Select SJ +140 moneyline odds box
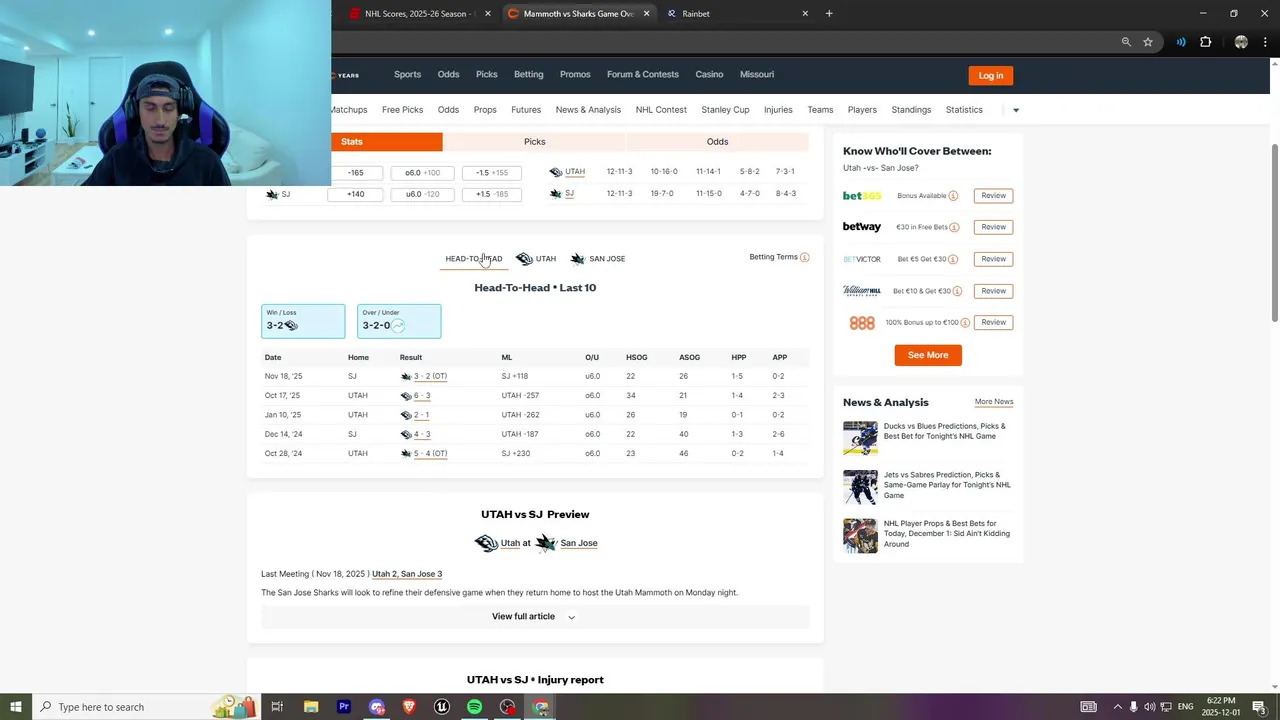This screenshot has height=720, width=1280. click(x=355, y=194)
